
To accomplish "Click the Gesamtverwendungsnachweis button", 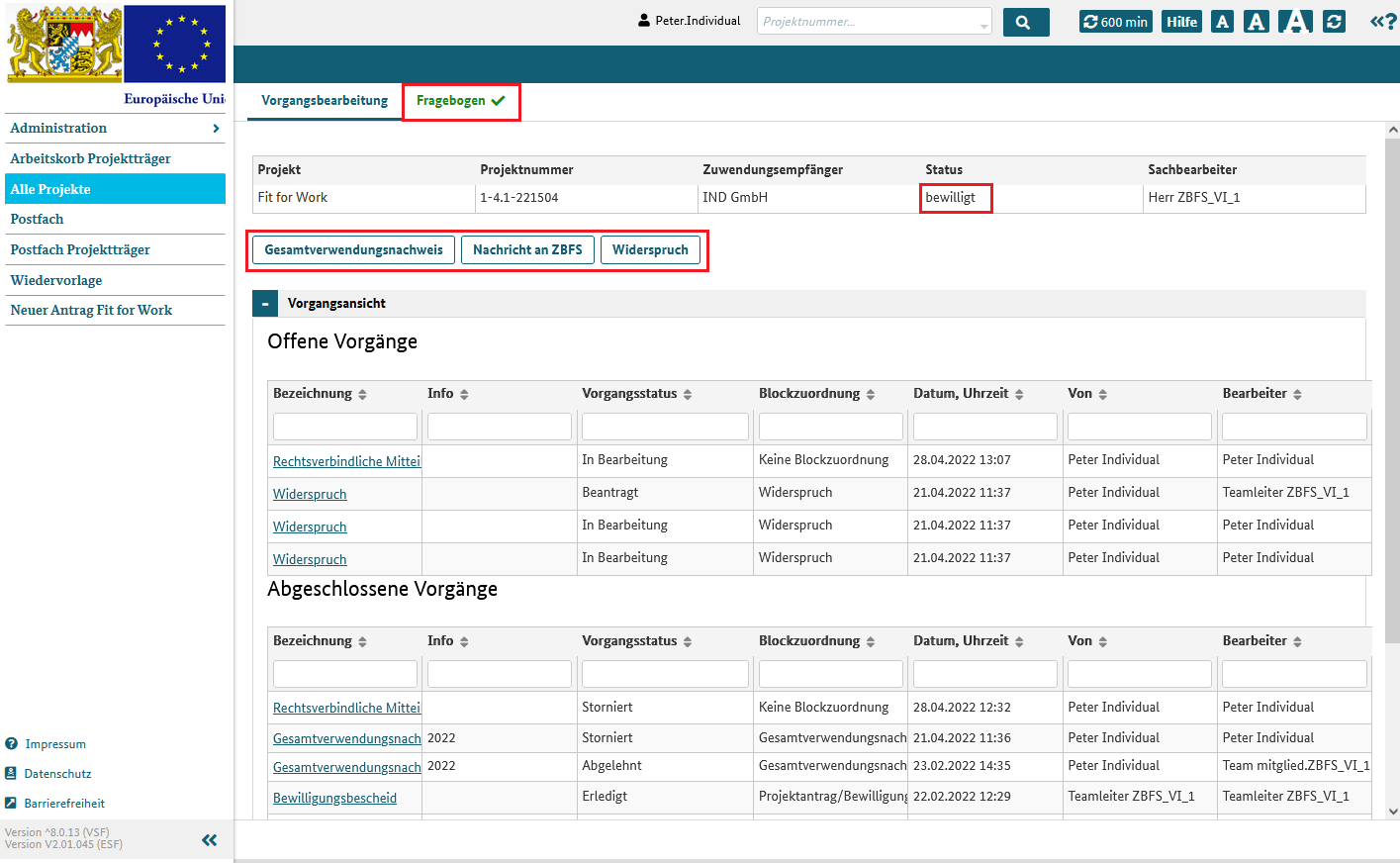I will tap(353, 249).
